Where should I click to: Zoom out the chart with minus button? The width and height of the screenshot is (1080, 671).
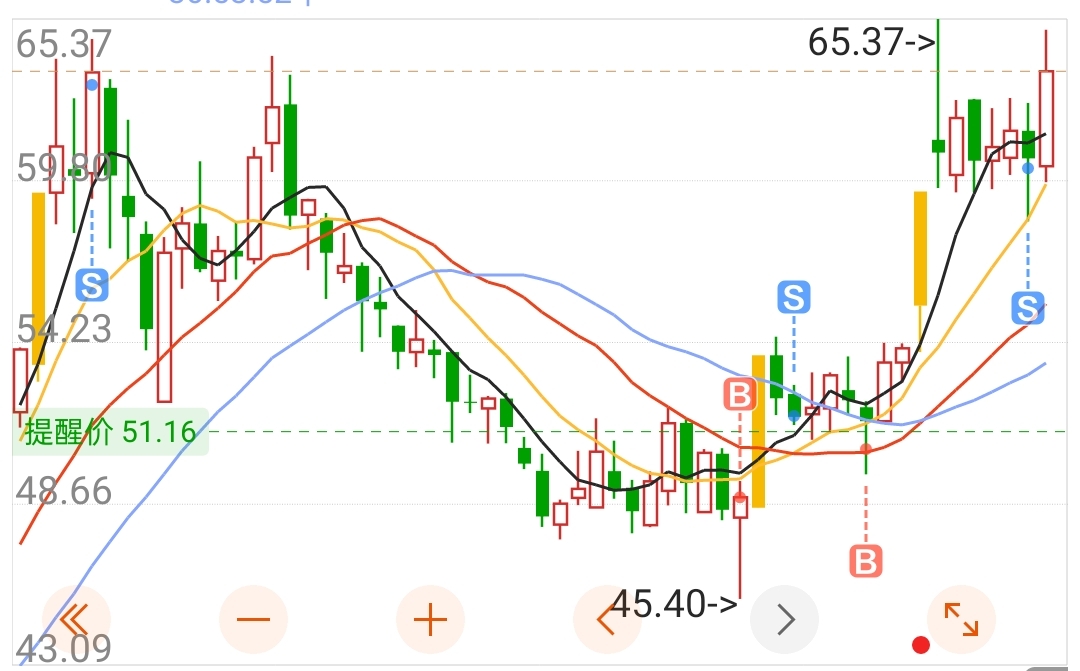click(253, 619)
